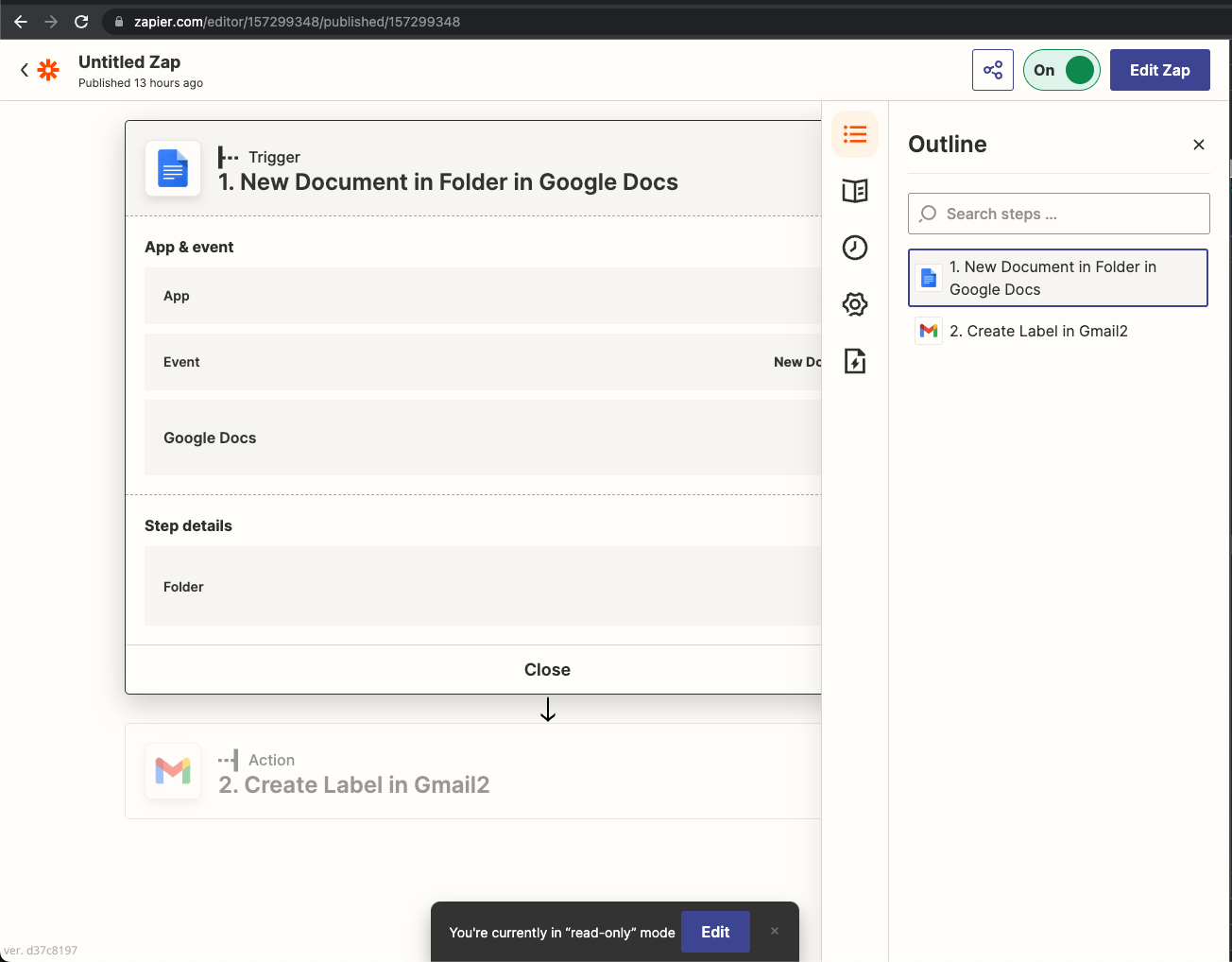Click the Gmail icon in outline
The height and width of the screenshot is (962, 1232).
(x=929, y=331)
